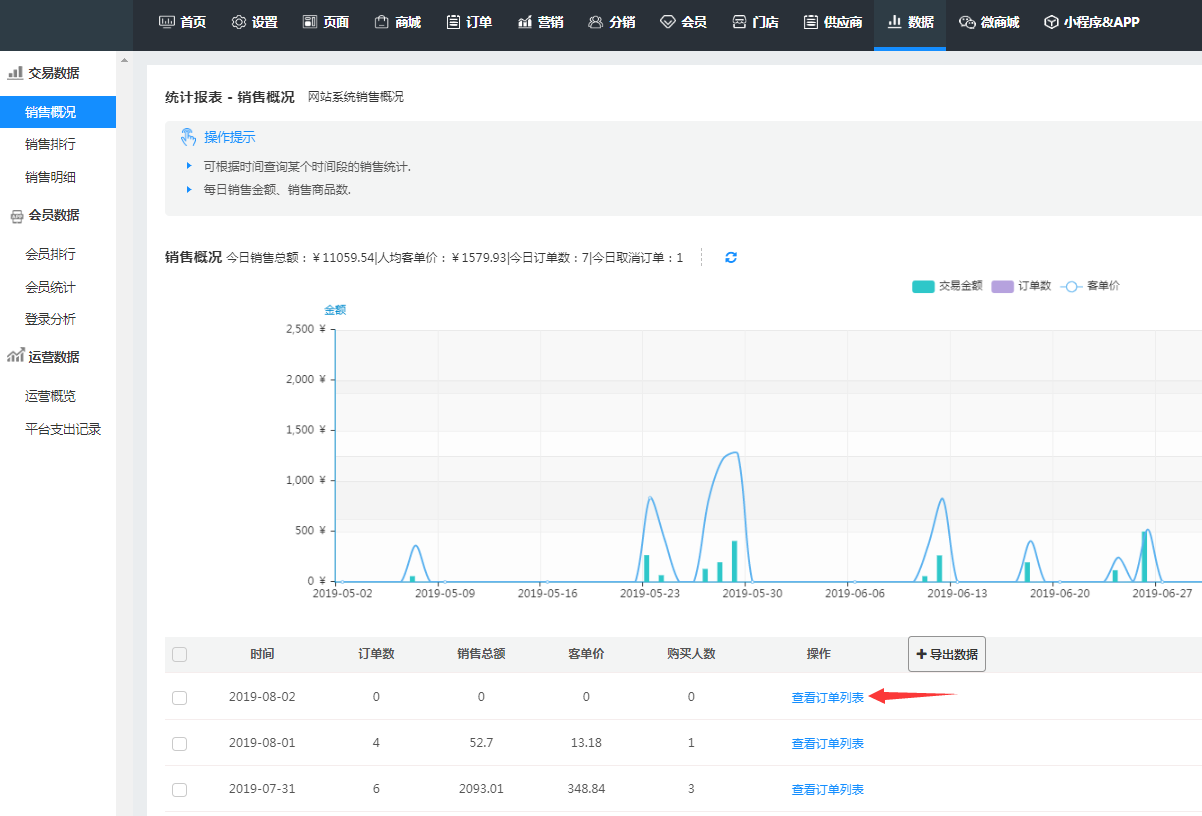Open 查看订单列表 for 2019-07-31

(827, 790)
